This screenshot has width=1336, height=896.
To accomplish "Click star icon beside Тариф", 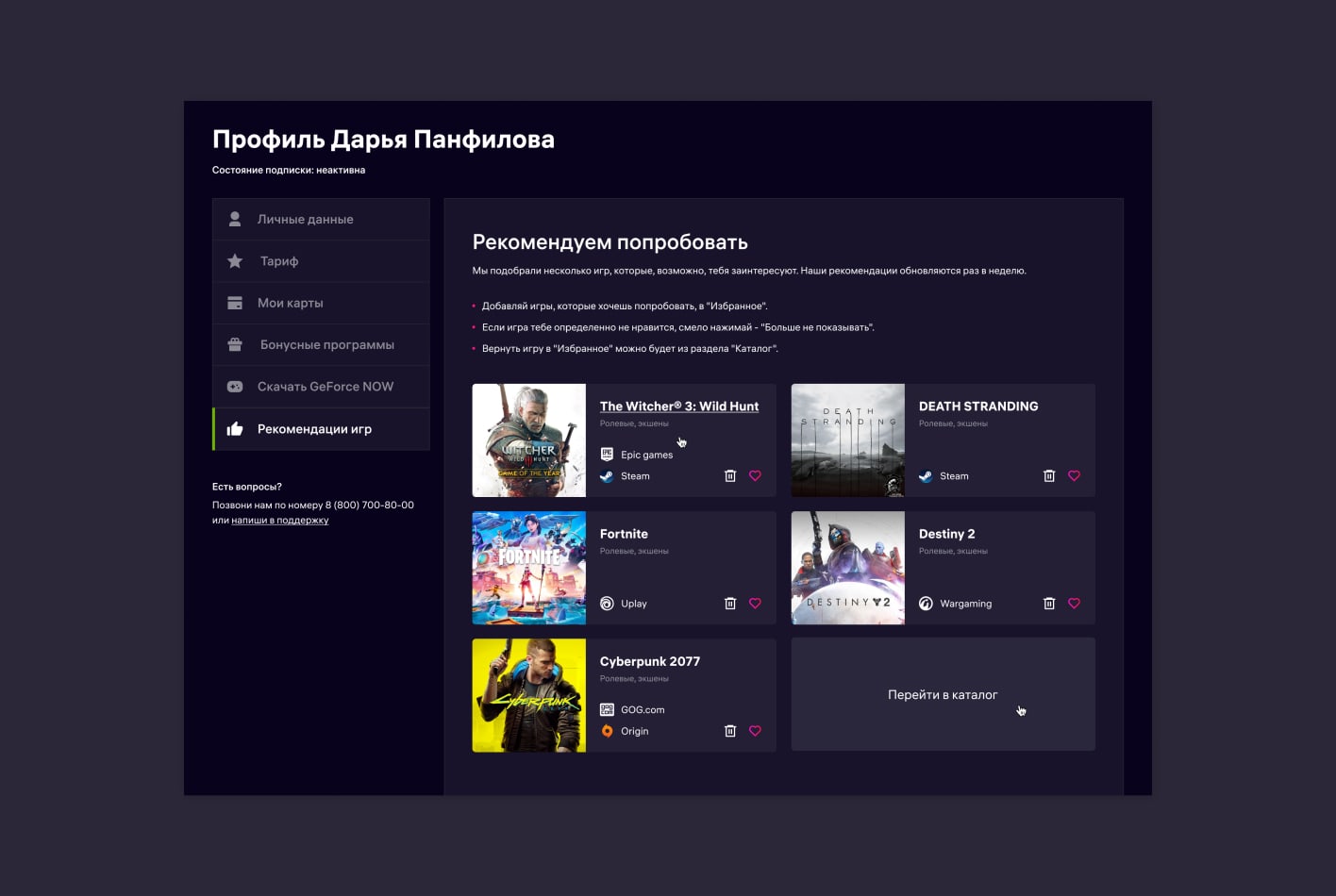I will click(x=235, y=261).
